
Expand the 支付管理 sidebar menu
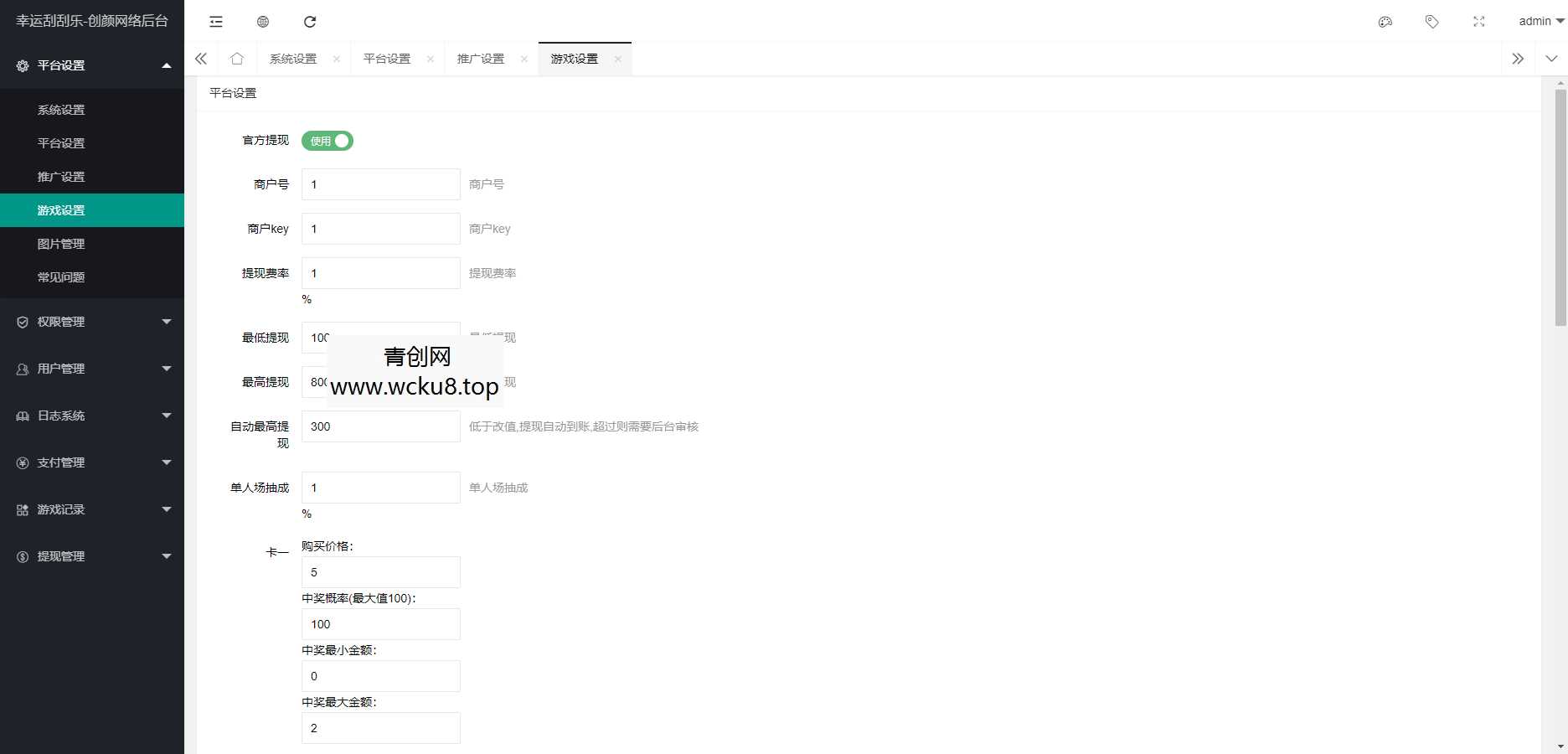[x=92, y=462]
